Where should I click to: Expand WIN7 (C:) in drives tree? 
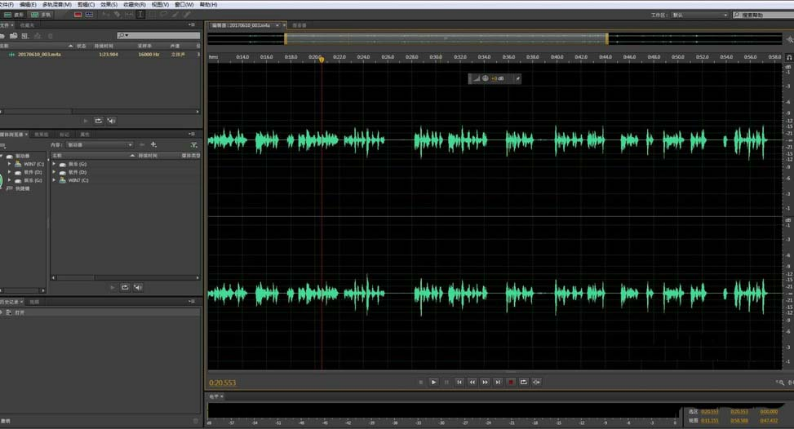pyautogui.click(x=10, y=164)
